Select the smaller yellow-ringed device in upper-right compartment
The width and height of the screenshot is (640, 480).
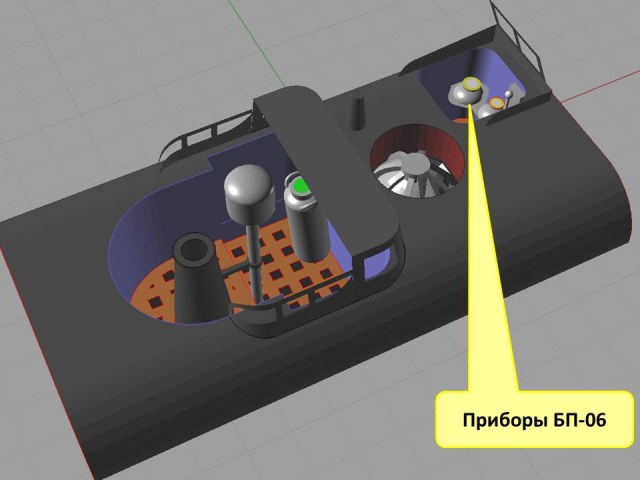tap(495, 104)
